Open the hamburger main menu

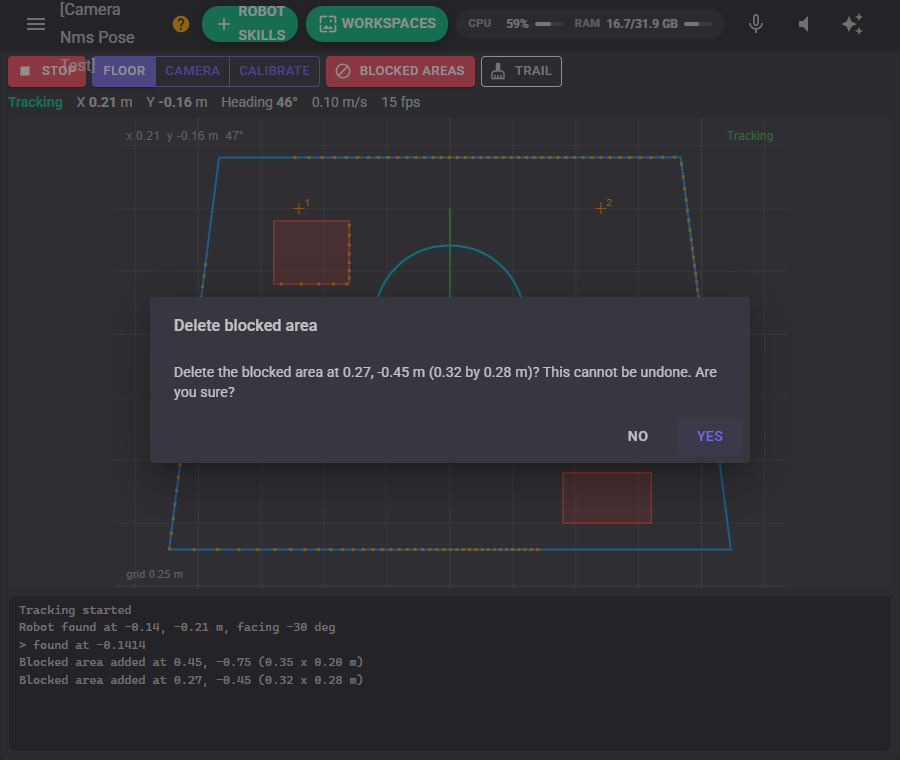click(36, 24)
